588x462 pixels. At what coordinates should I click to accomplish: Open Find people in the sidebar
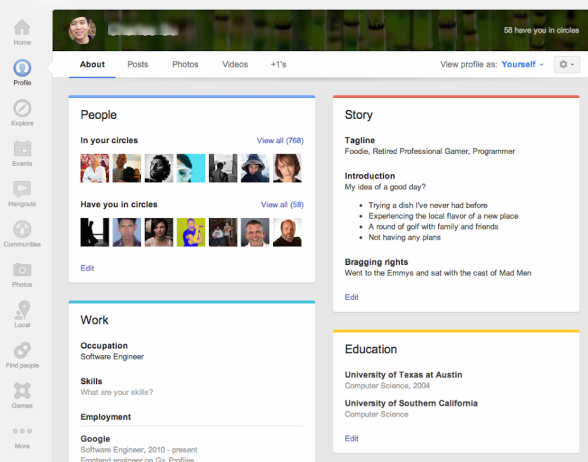[22, 355]
